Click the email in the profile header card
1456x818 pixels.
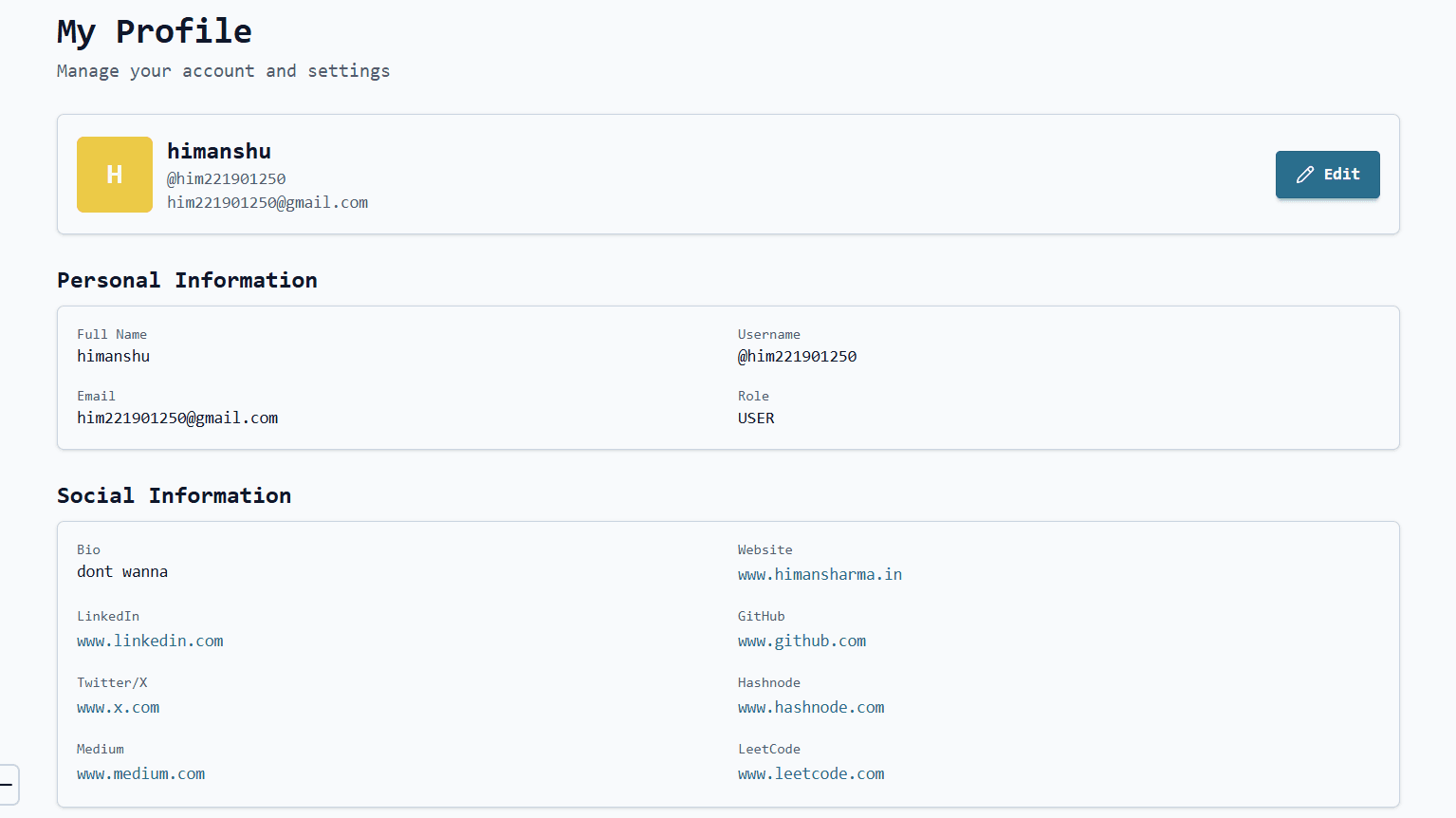click(267, 202)
